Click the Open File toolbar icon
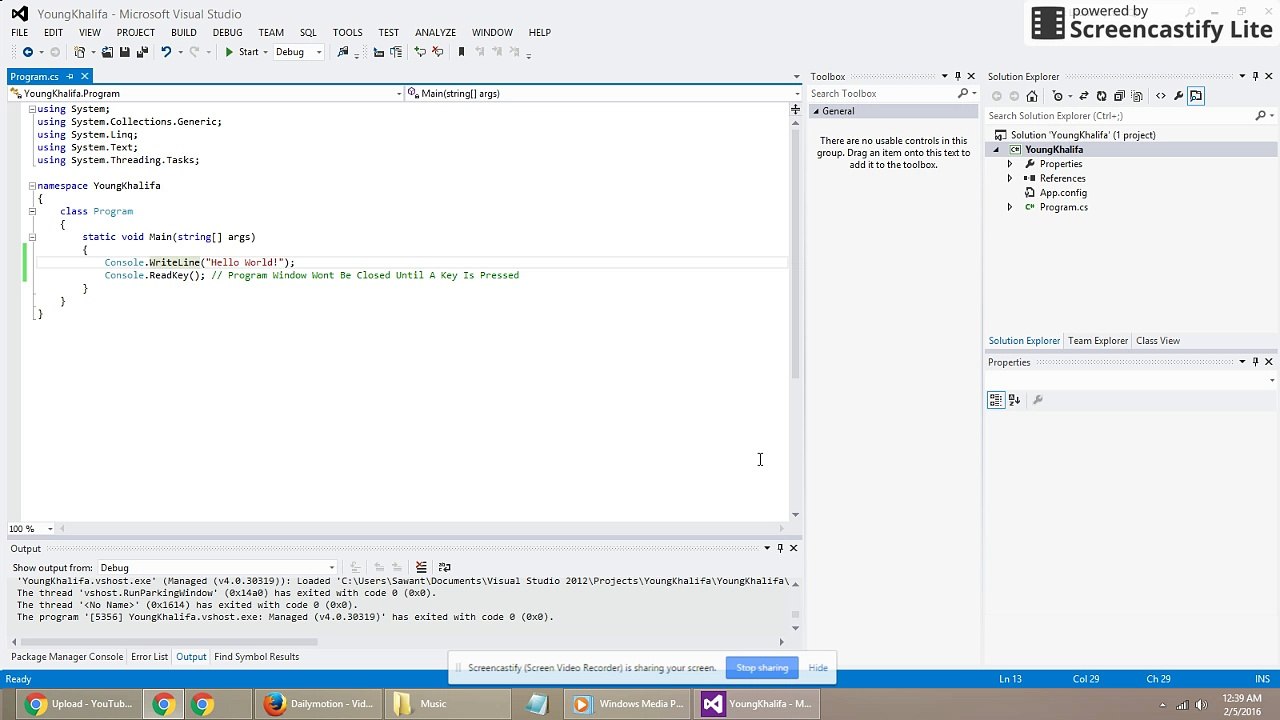The width and height of the screenshot is (1280, 720). pyautogui.click(x=107, y=52)
